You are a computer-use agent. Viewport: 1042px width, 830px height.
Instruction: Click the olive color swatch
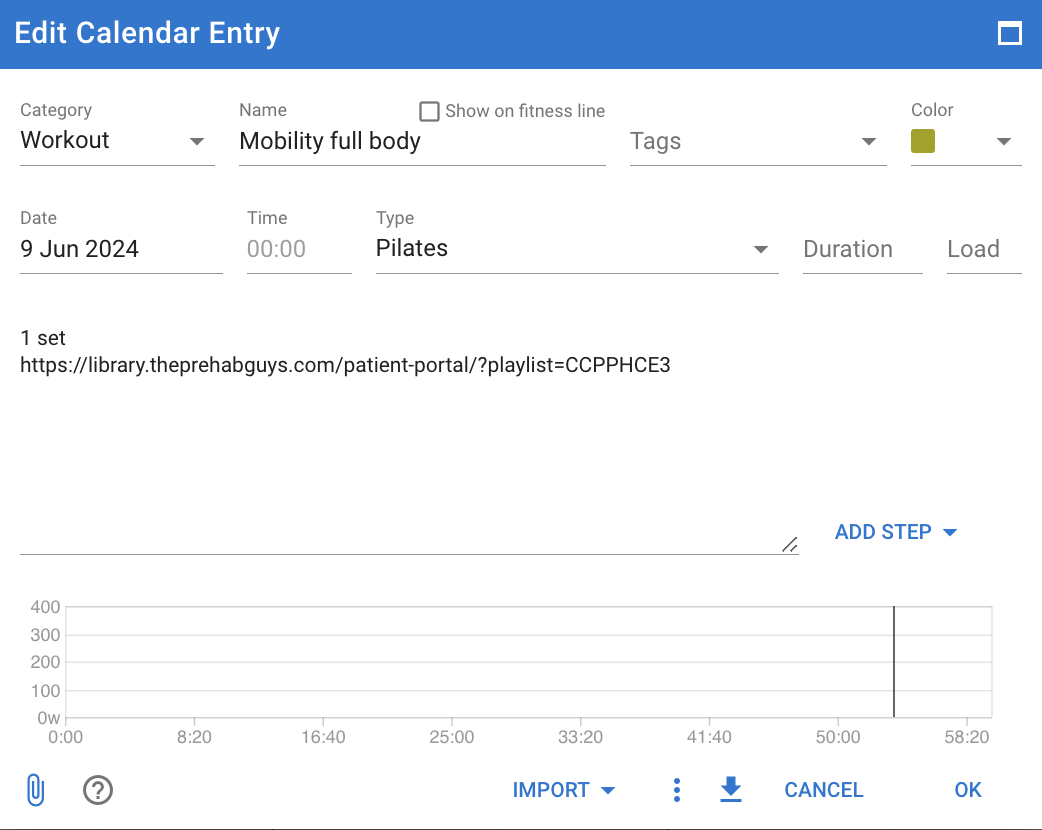click(923, 141)
